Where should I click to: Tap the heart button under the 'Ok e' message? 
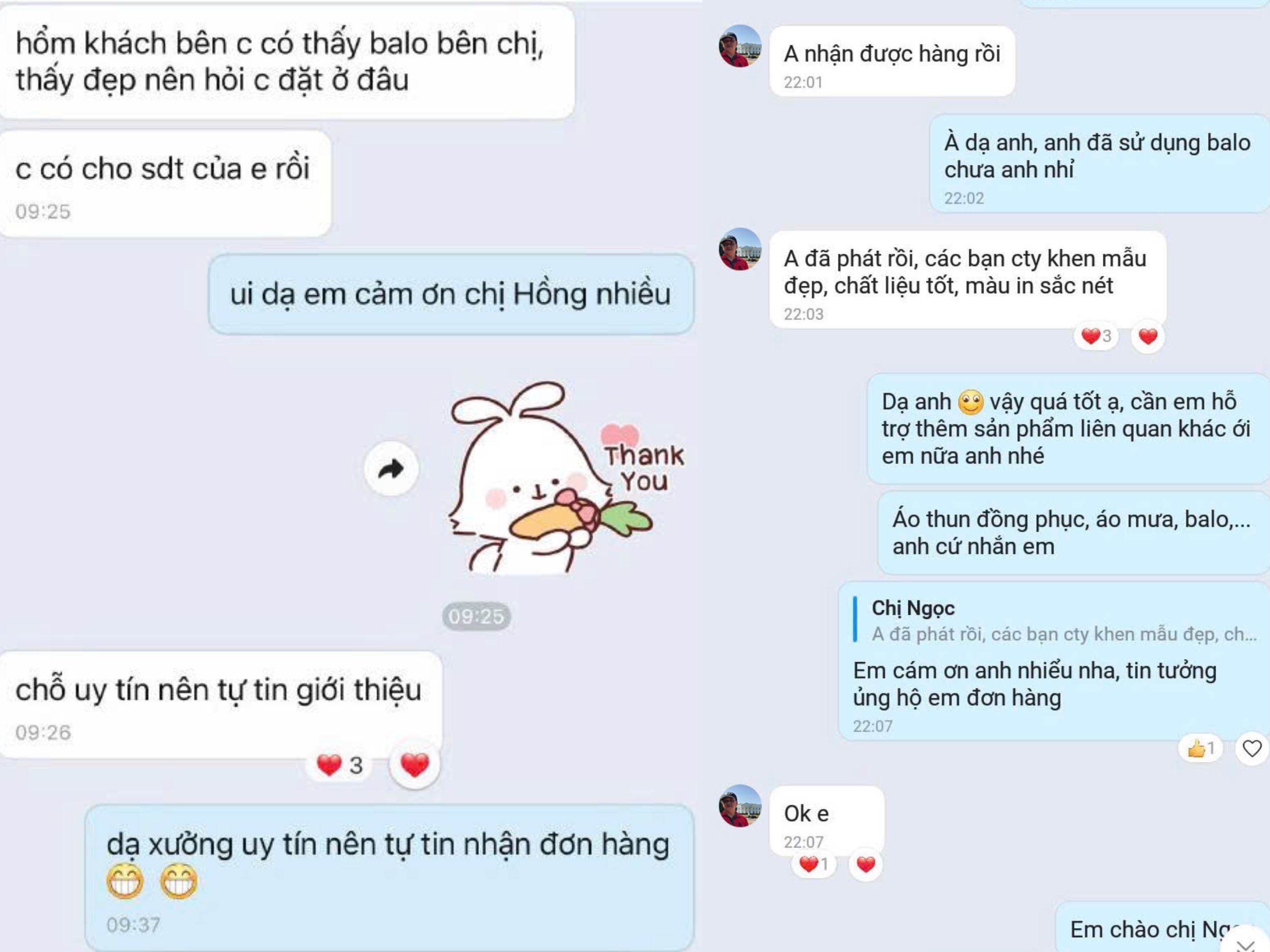click(x=866, y=864)
